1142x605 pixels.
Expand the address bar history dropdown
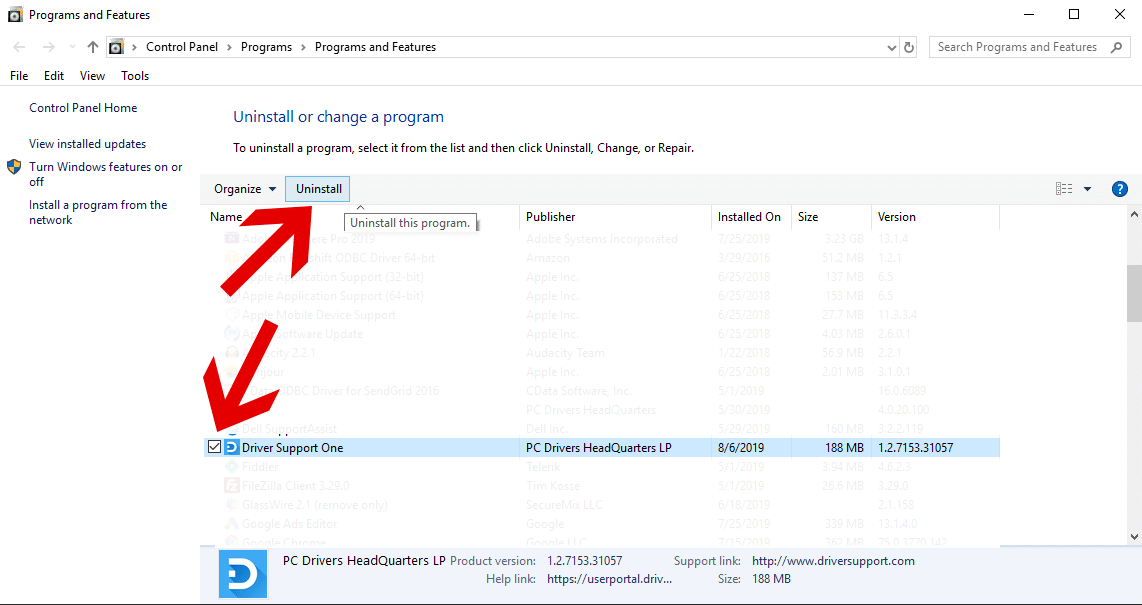(x=892, y=47)
